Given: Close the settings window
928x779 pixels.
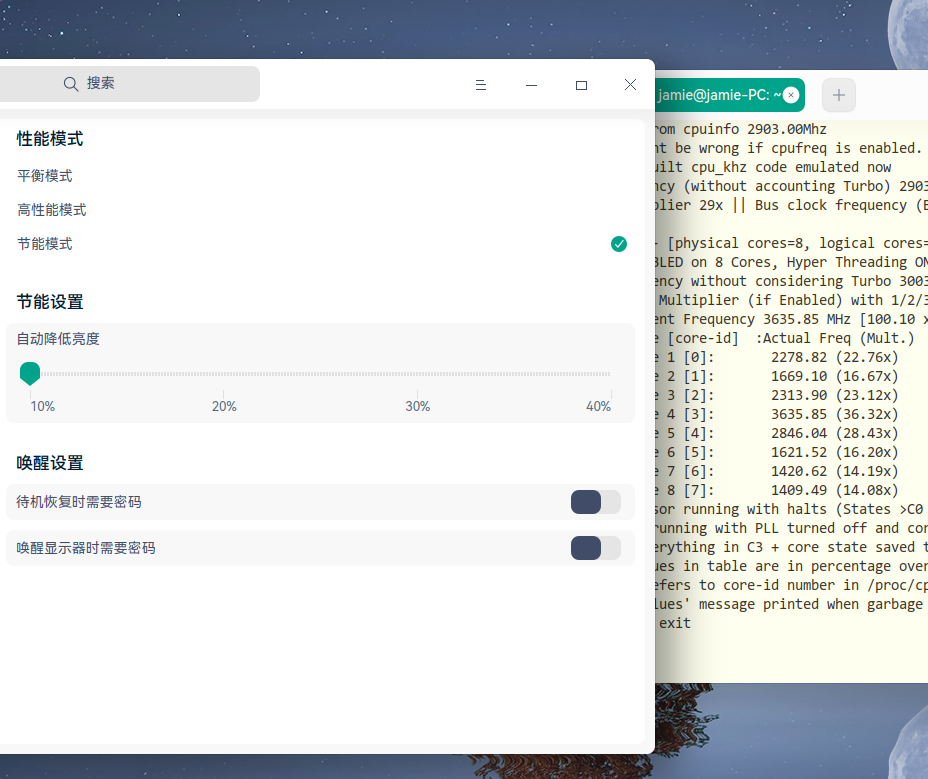Looking at the screenshot, I should (630, 85).
